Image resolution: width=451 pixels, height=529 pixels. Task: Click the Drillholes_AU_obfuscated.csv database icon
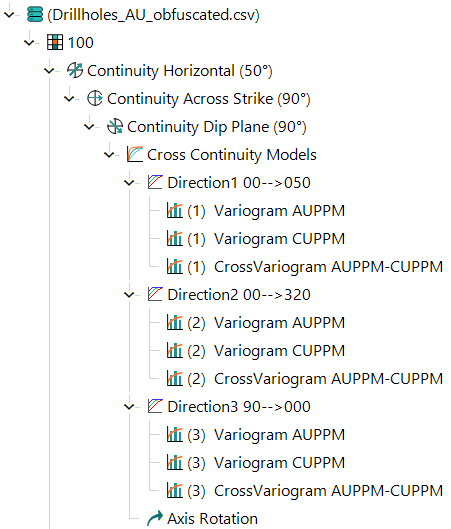35,15
